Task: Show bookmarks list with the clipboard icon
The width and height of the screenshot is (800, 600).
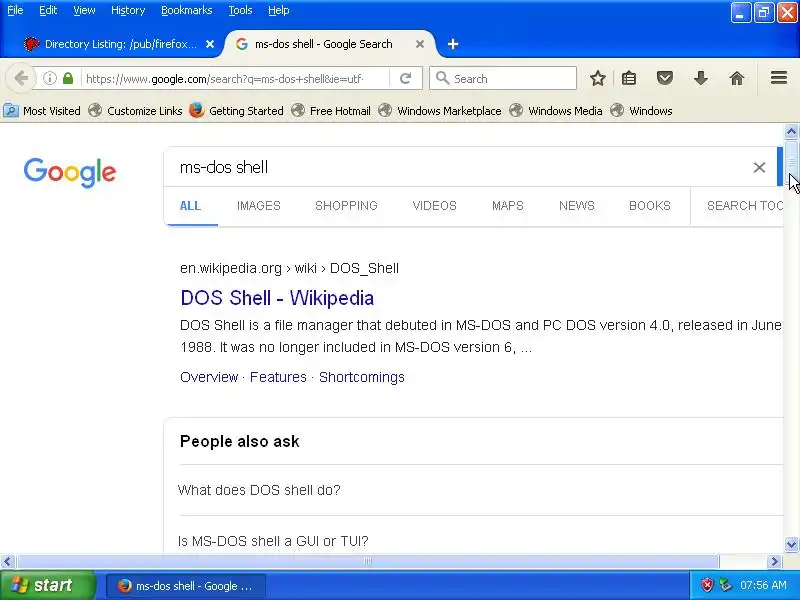Action: 629,79
